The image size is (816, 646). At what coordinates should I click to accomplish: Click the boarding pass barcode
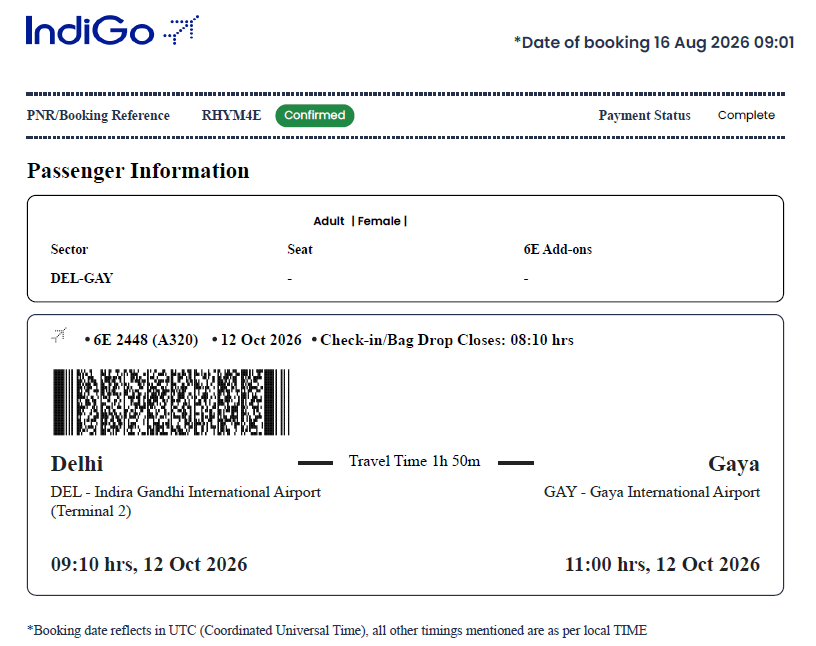coord(171,402)
